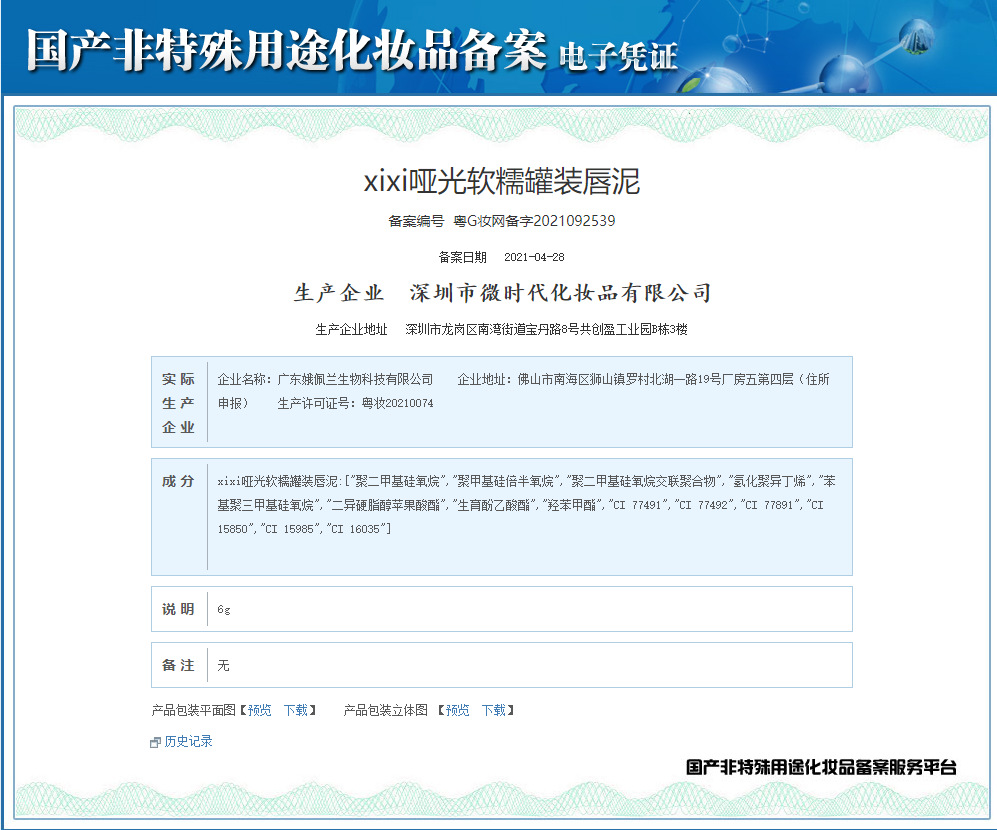Click the ingredient 聚二甲基硅氧烷

(x=397, y=481)
